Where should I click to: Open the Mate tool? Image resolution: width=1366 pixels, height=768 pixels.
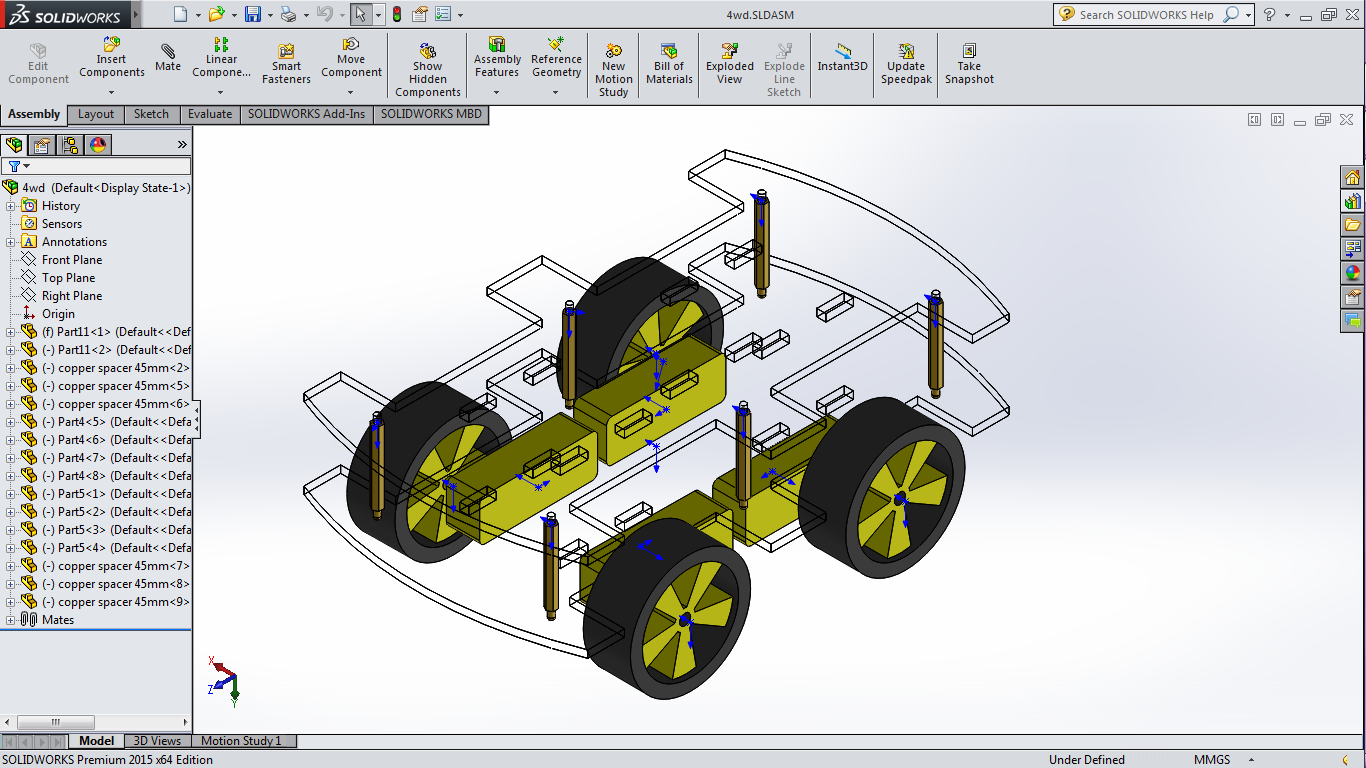point(168,57)
